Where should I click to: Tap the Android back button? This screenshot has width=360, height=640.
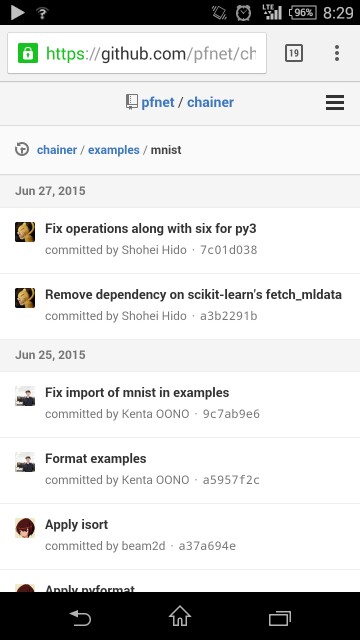pos(80,617)
